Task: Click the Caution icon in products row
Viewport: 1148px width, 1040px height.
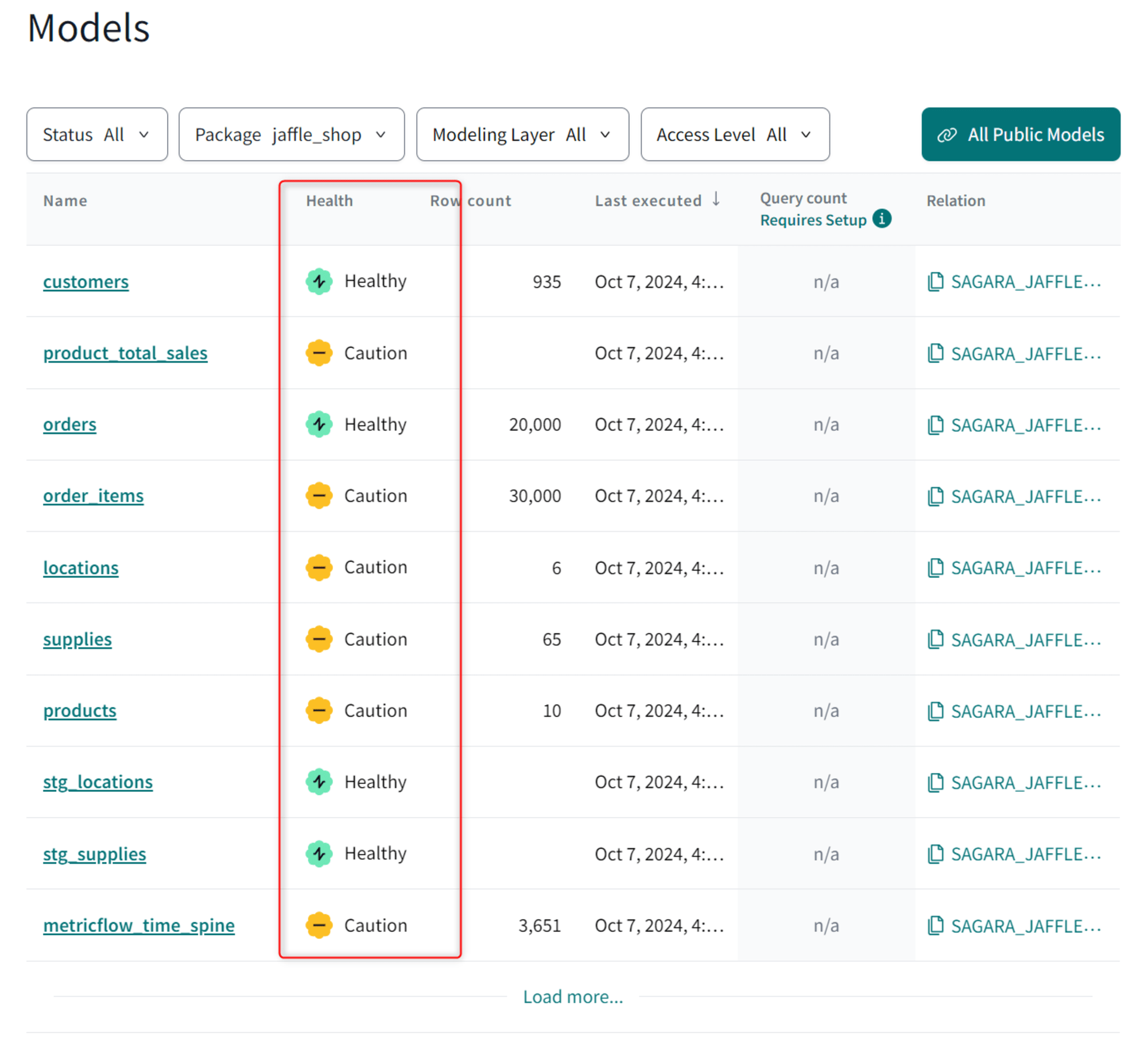Action: pos(319,710)
